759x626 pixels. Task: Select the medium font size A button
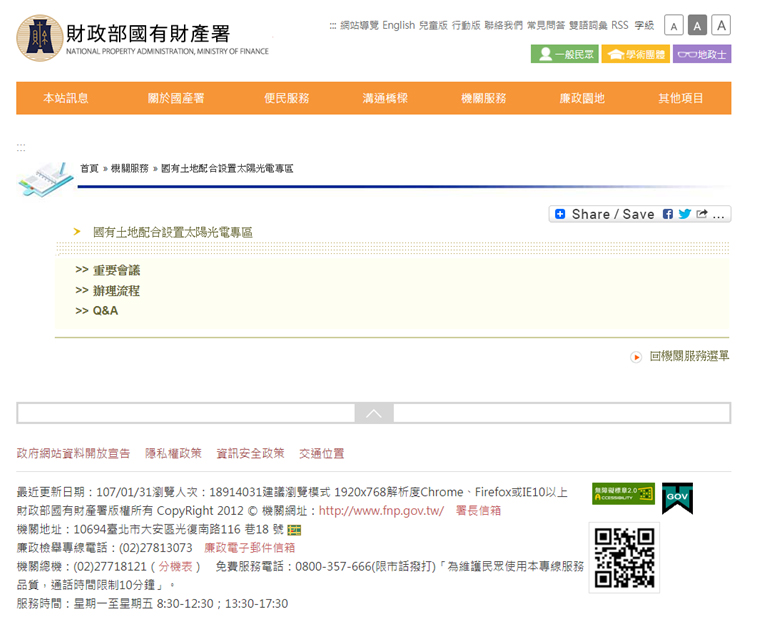tap(697, 26)
